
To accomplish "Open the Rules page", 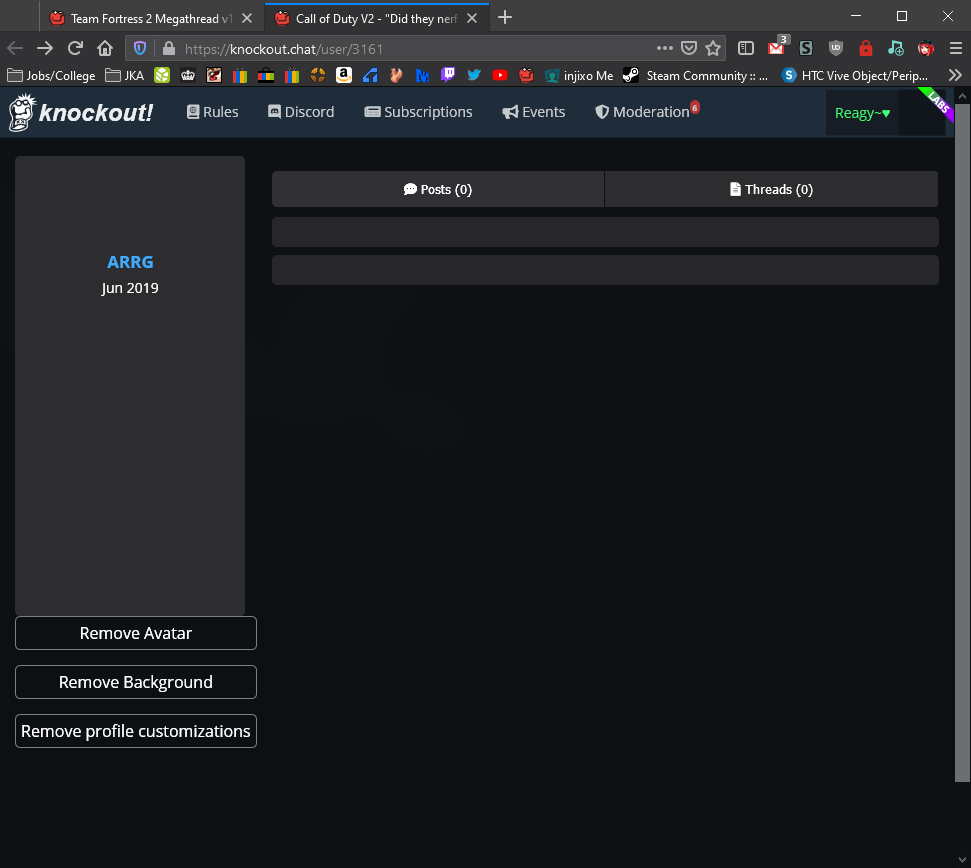I will click(x=212, y=112).
